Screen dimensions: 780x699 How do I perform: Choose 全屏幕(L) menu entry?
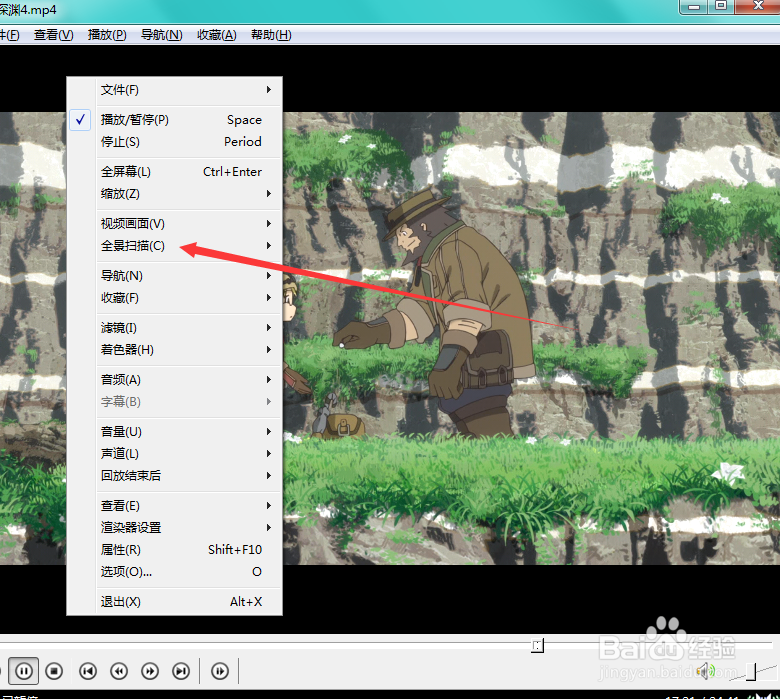(x=175, y=172)
